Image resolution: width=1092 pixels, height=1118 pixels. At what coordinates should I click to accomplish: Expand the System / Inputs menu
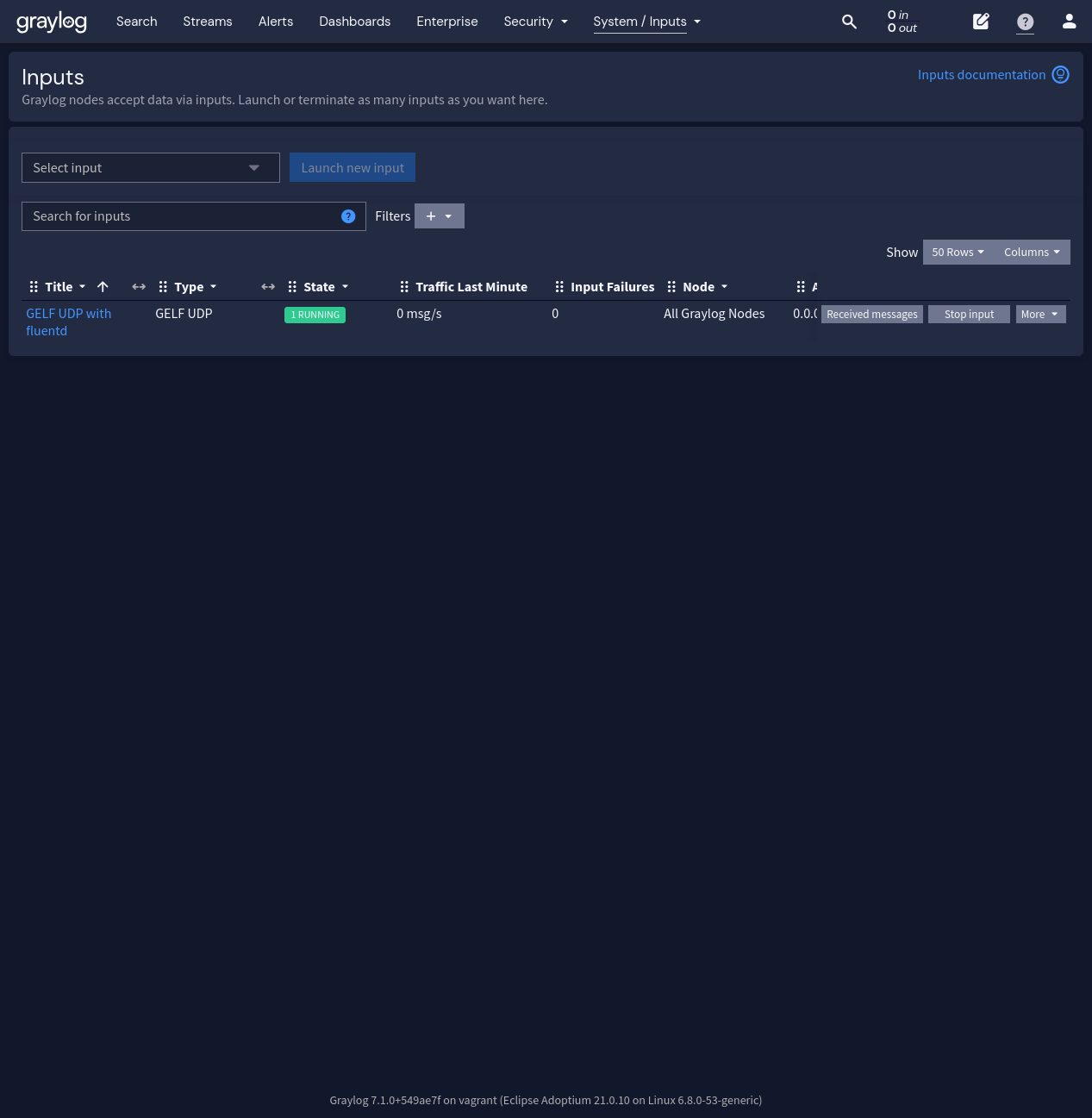647,22
